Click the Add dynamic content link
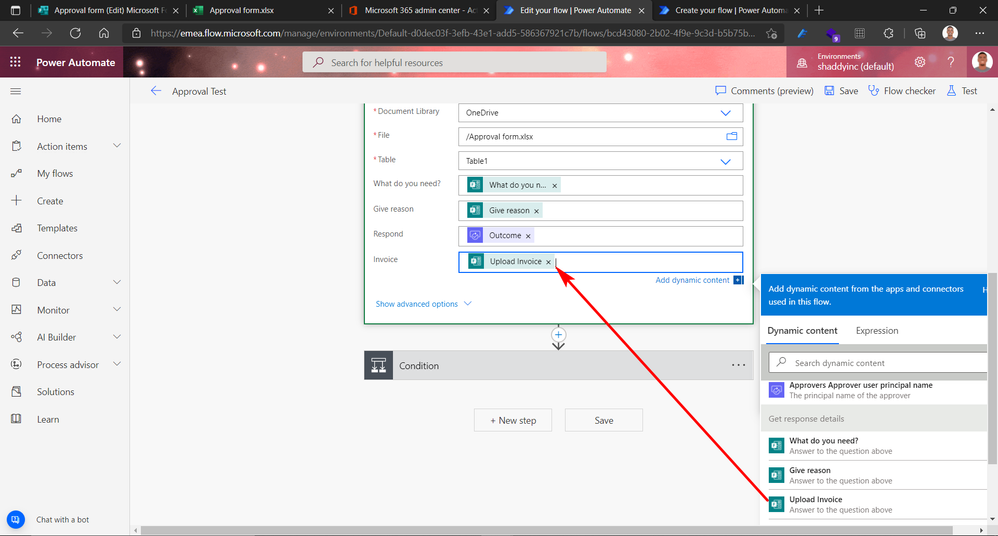Screen dimensions: 998x536 tap(692, 280)
